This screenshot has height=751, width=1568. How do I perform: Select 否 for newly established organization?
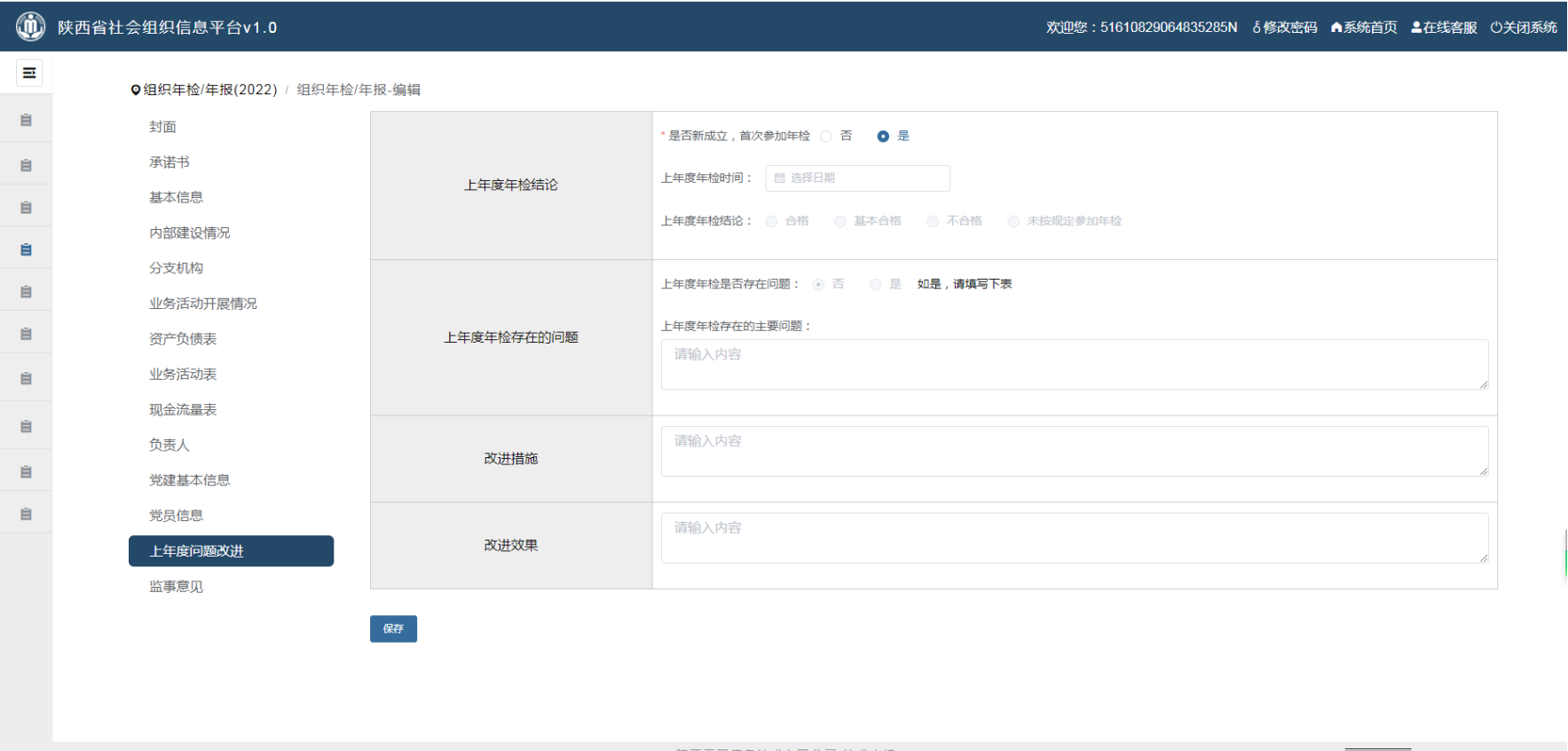827,136
